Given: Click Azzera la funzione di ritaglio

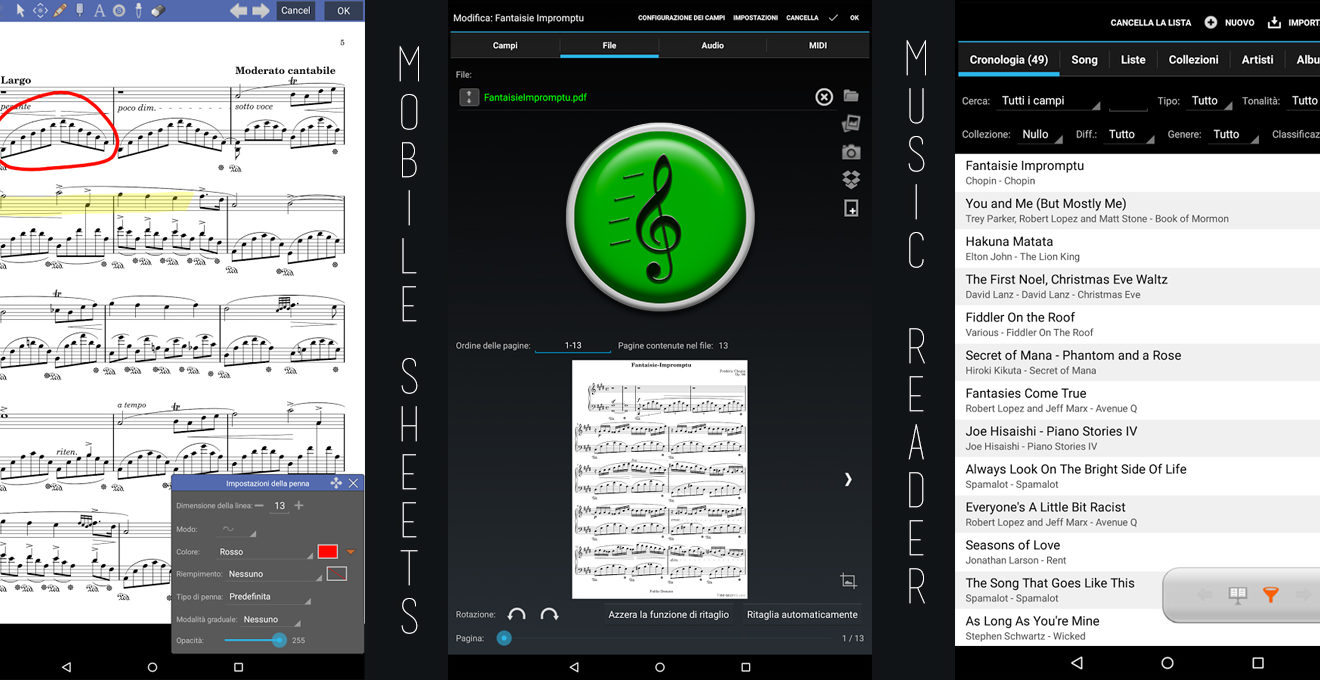Looking at the screenshot, I should [669, 615].
